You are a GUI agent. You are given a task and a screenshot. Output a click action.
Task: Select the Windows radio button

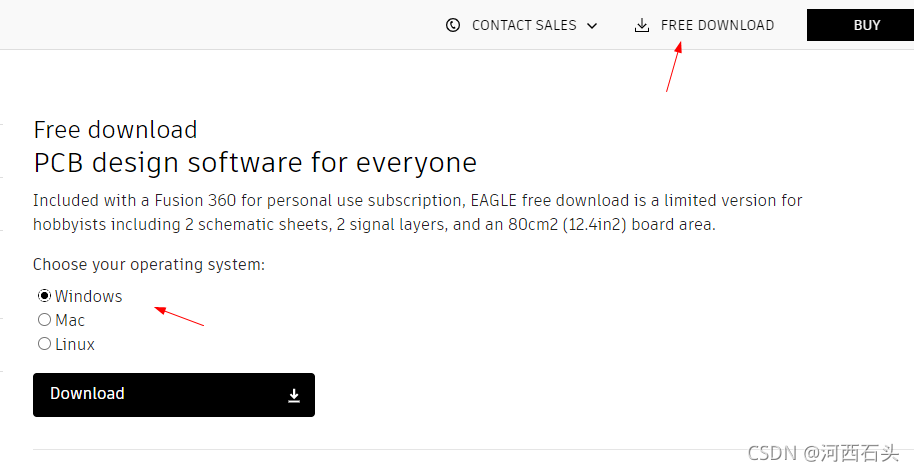click(x=44, y=296)
